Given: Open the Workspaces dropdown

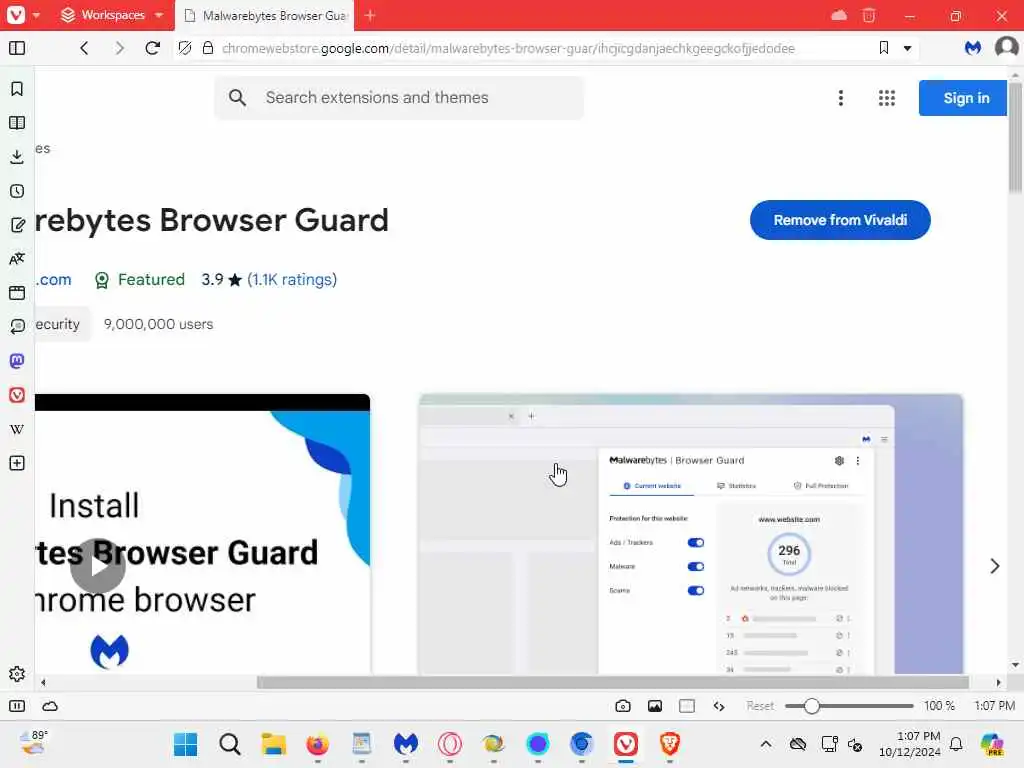Looking at the screenshot, I should coord(112,15).
